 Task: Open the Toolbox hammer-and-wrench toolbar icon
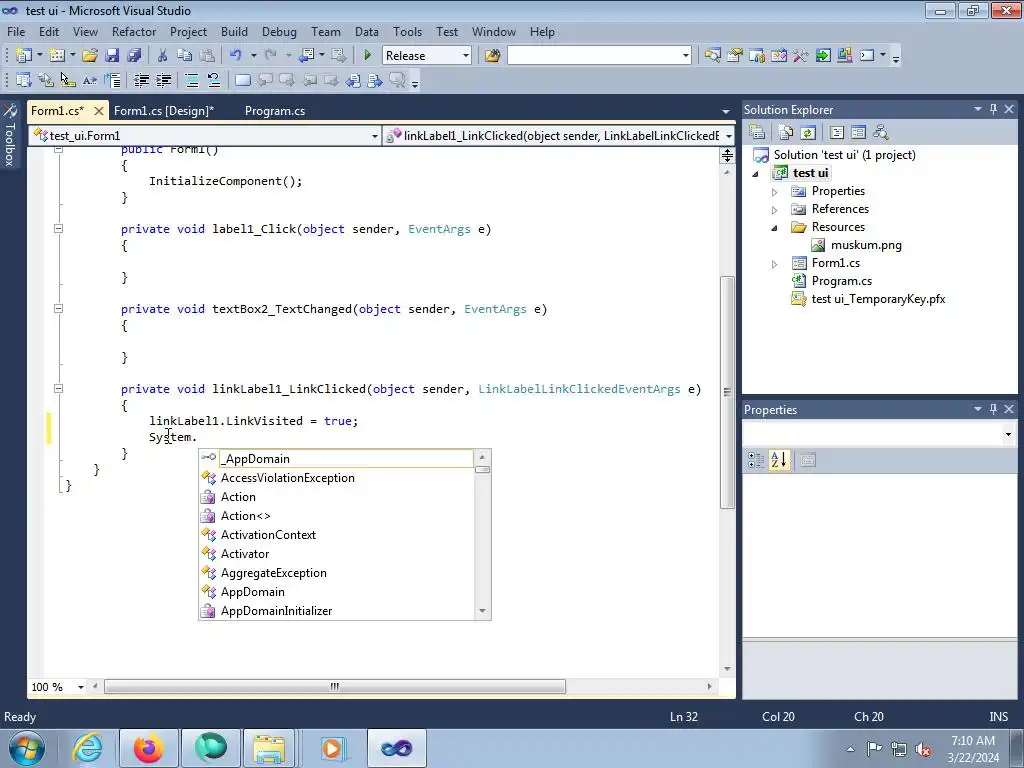pos(801,56)
